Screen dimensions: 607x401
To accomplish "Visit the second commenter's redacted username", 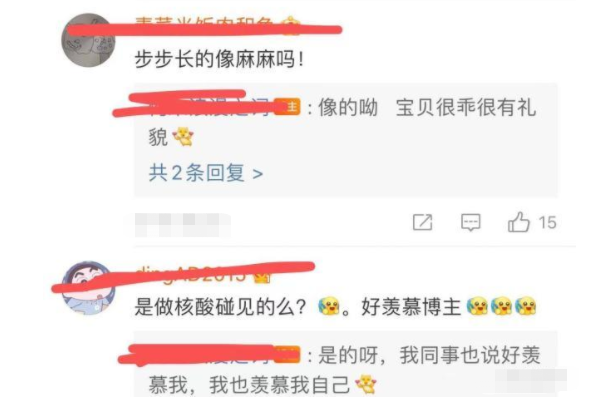I will (191, 274).
